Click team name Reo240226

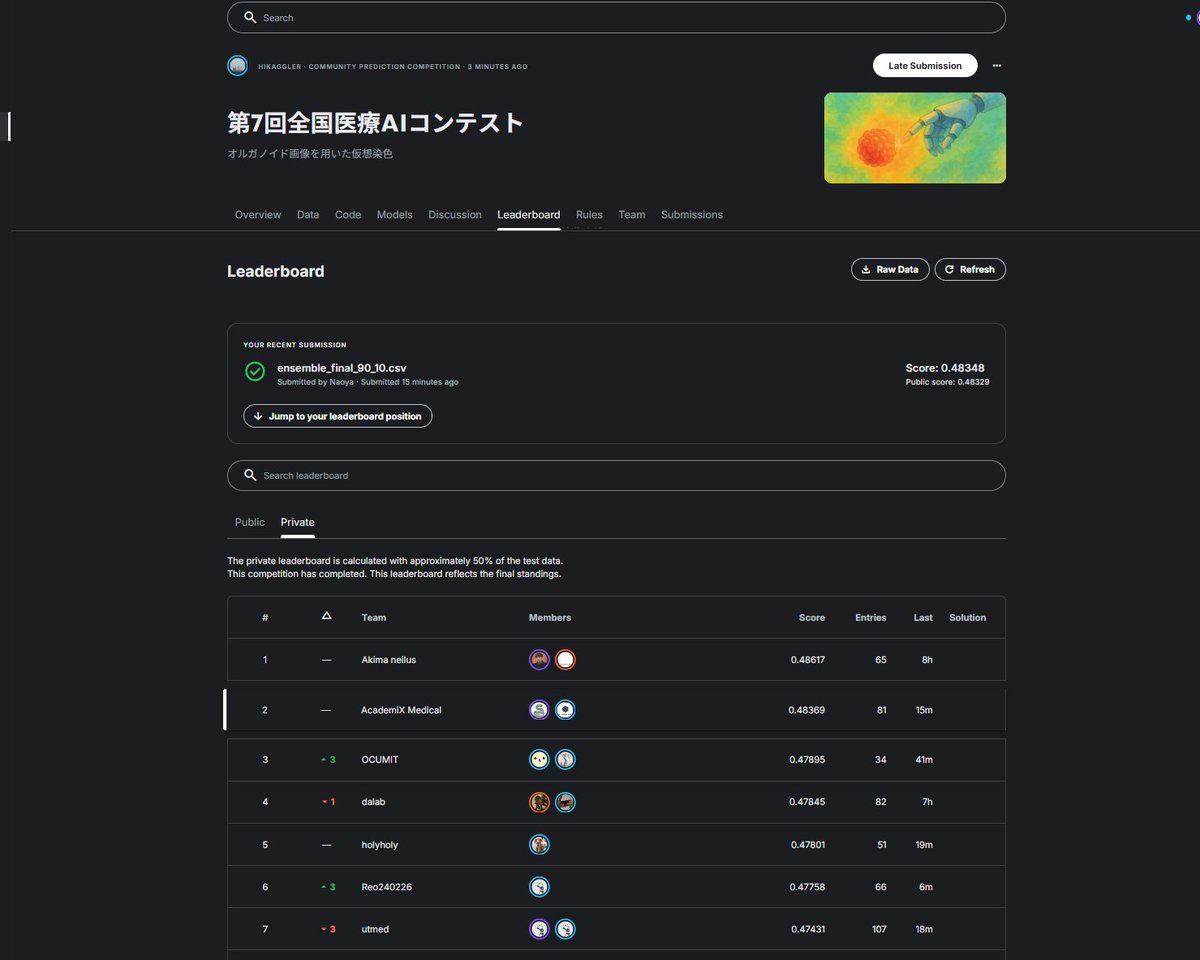click(387, 887)
